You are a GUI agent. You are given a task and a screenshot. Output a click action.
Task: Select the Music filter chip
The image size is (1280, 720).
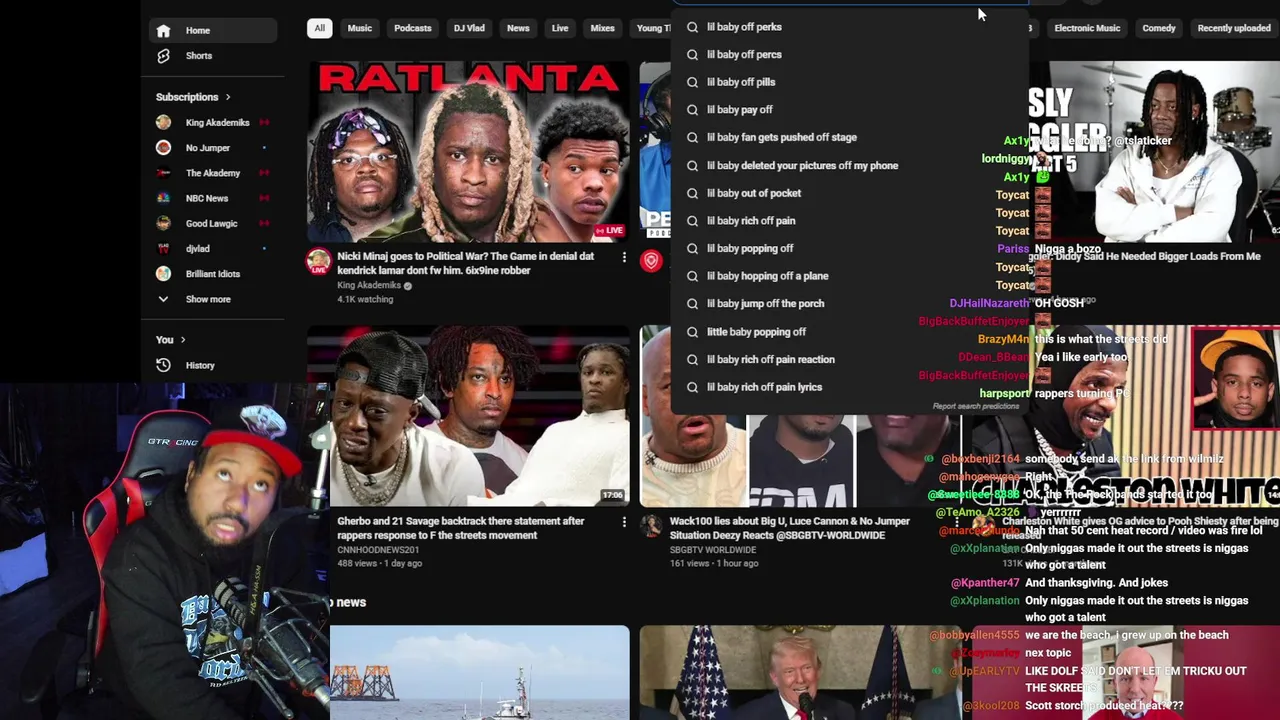point(360,28)
